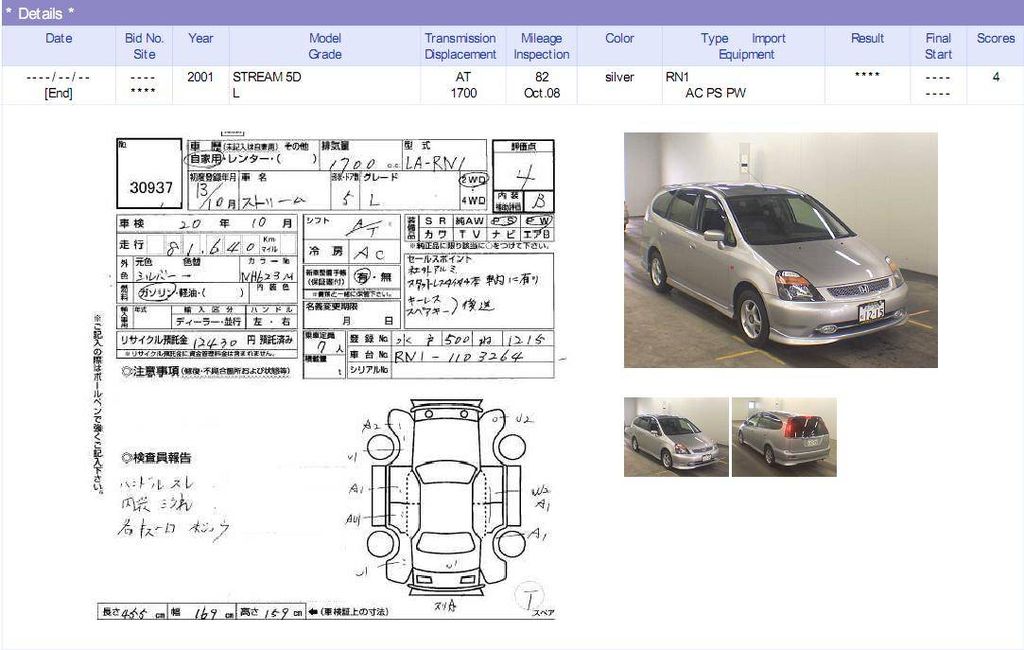Open the scanned auction inspection sheet image
This screenshot has width=1024, height=650.
327,376
